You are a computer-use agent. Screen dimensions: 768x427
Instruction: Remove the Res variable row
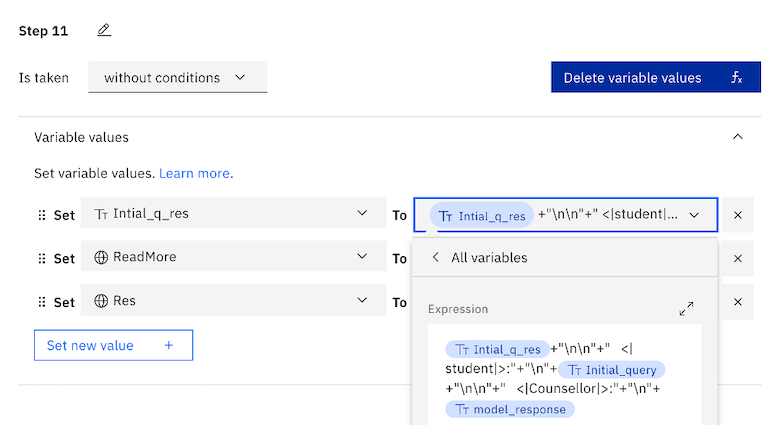pyautogui.click(x=738, y=302)
